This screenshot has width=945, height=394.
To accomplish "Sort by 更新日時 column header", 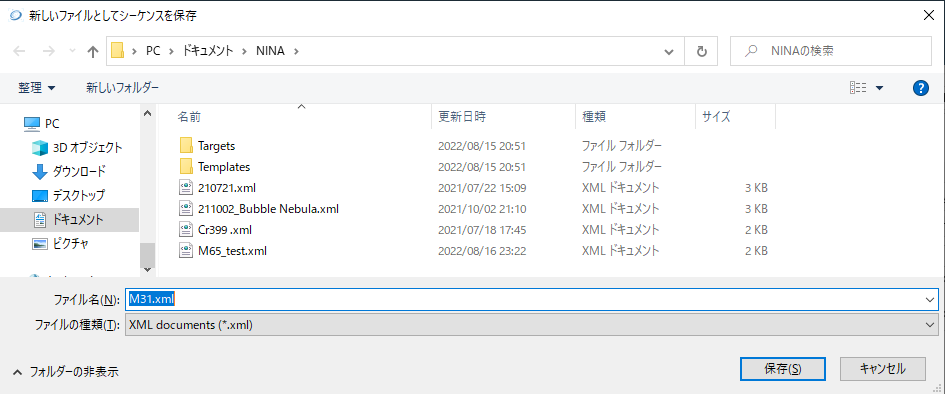I will (462, 117).
